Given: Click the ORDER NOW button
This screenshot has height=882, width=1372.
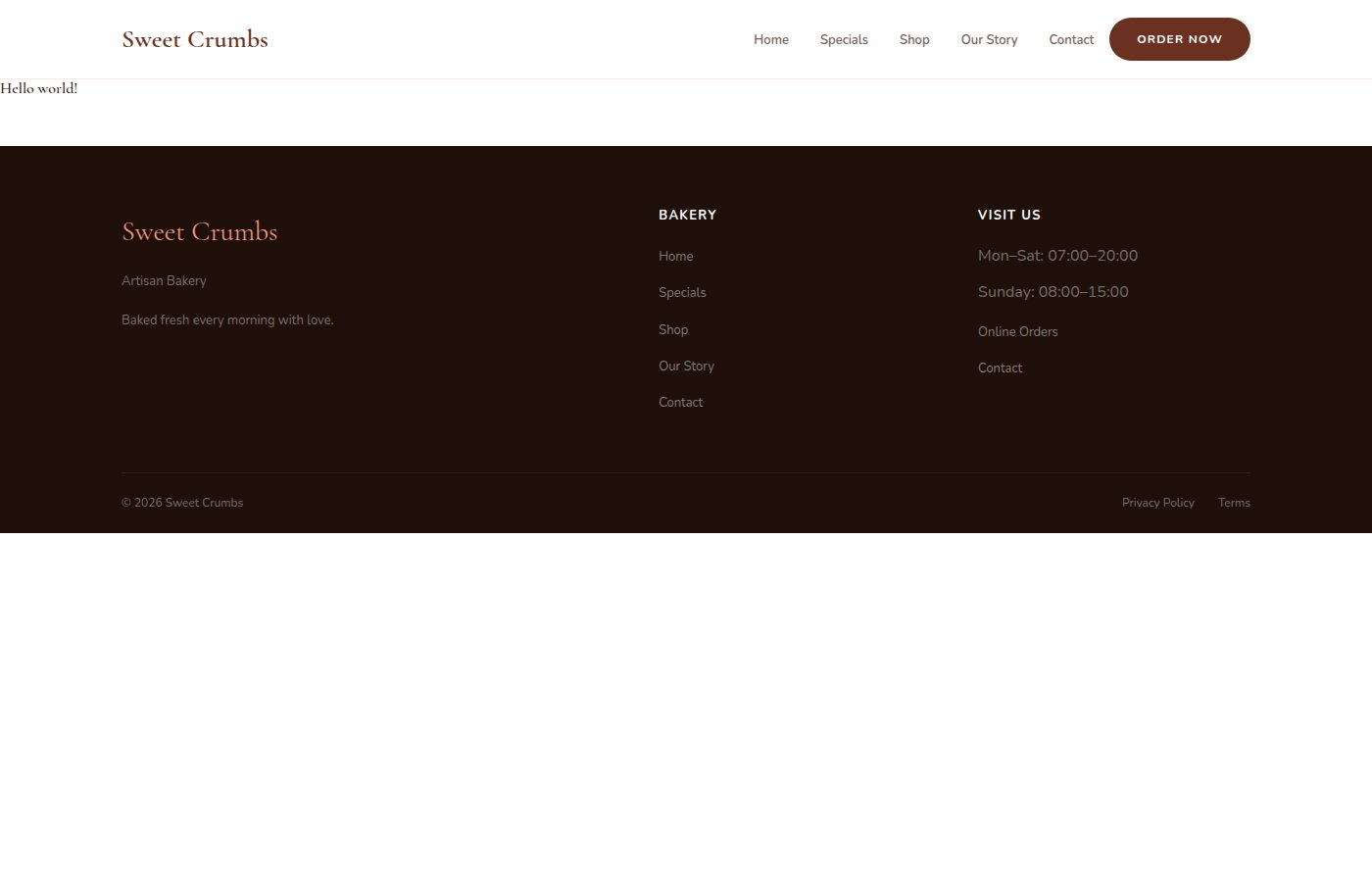Looking at the screenshot, I should coord(1180,39).
